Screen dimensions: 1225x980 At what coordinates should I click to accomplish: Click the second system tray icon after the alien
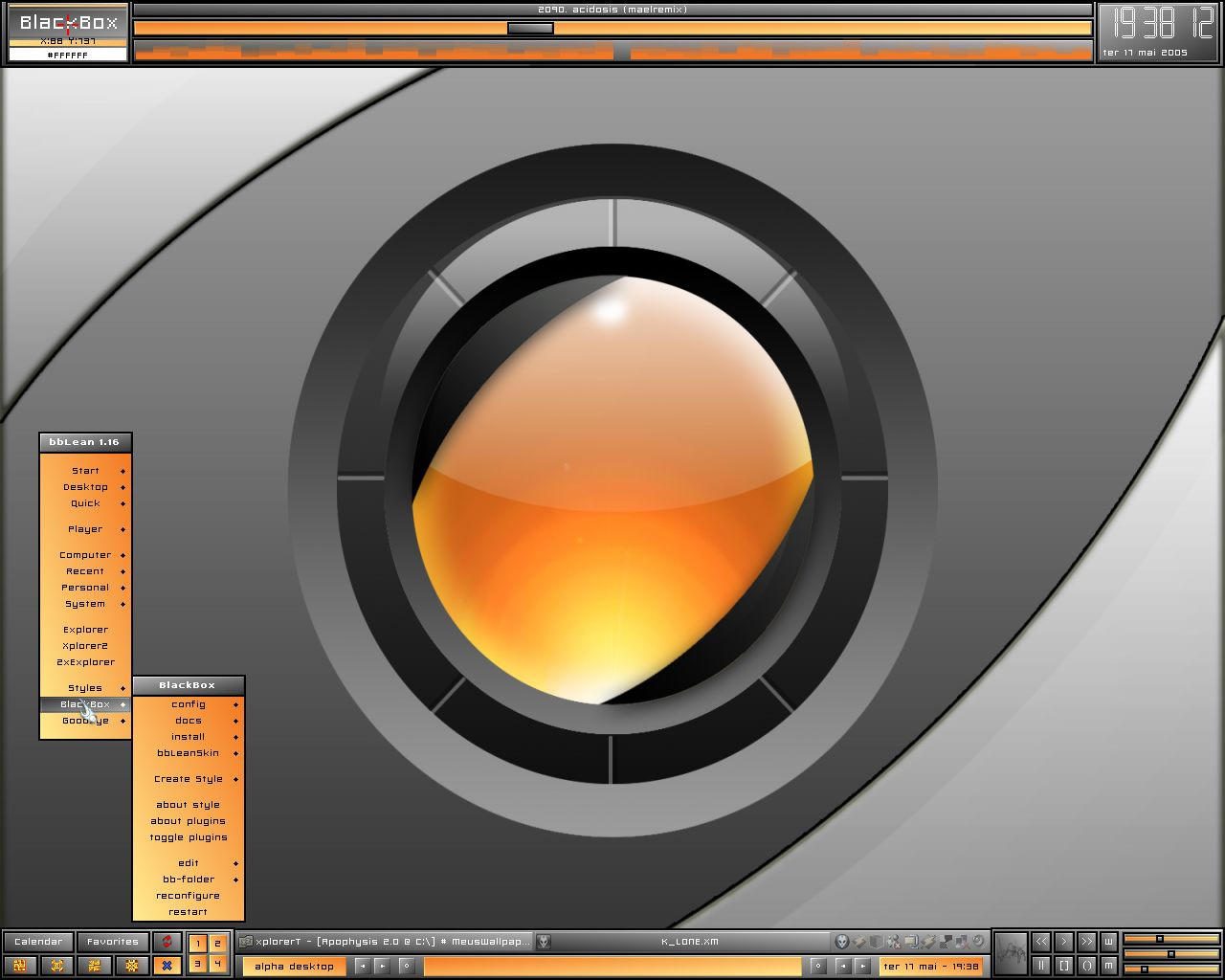(859, 942)
